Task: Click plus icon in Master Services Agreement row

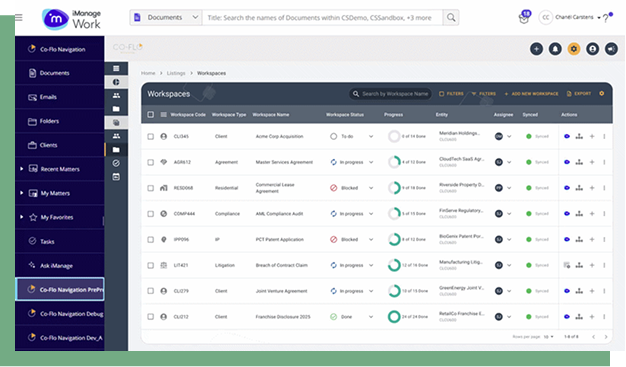Action: pyautogui.click(x=592, y=162)
